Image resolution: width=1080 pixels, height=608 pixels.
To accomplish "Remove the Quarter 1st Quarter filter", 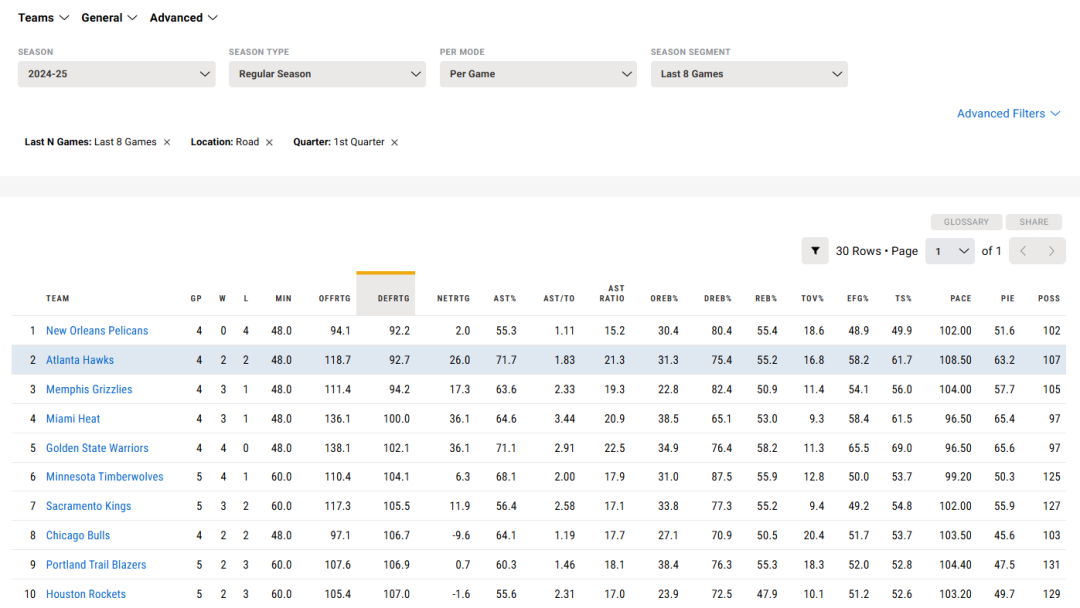I will point(395,143).
